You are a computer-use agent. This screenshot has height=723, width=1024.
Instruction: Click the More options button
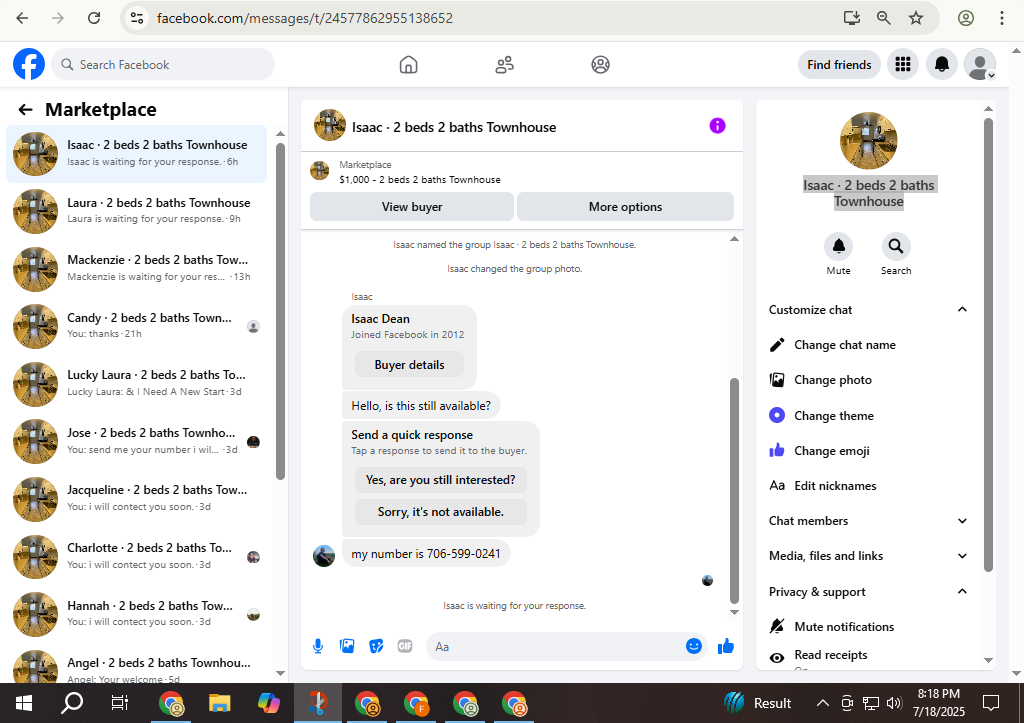point(625,206)
